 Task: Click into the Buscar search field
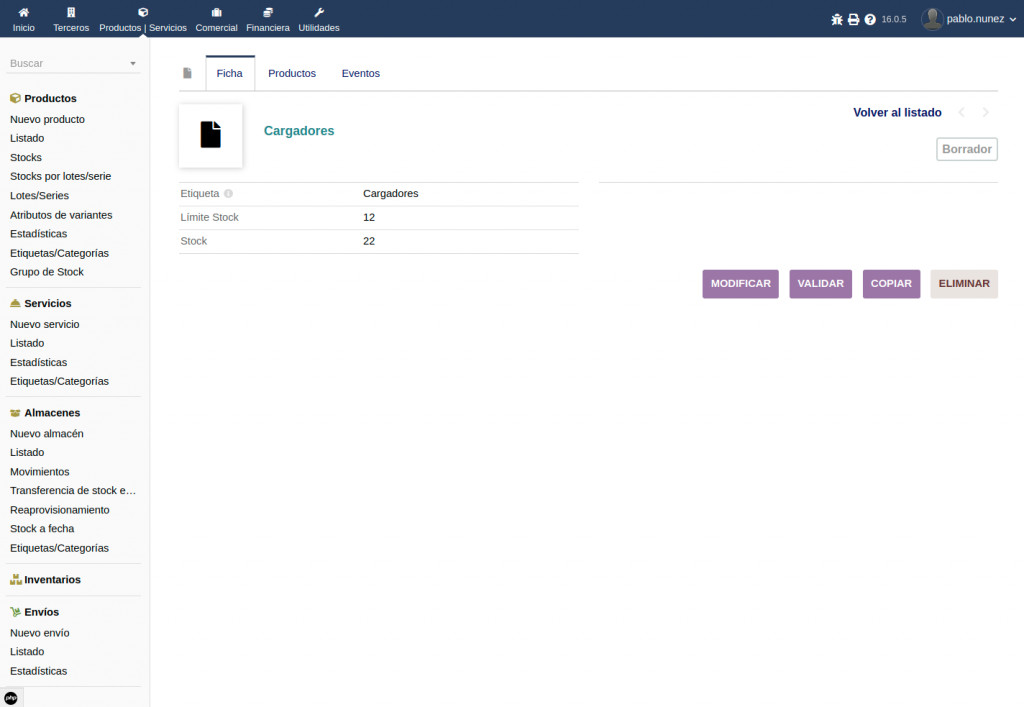click(65, 63)
